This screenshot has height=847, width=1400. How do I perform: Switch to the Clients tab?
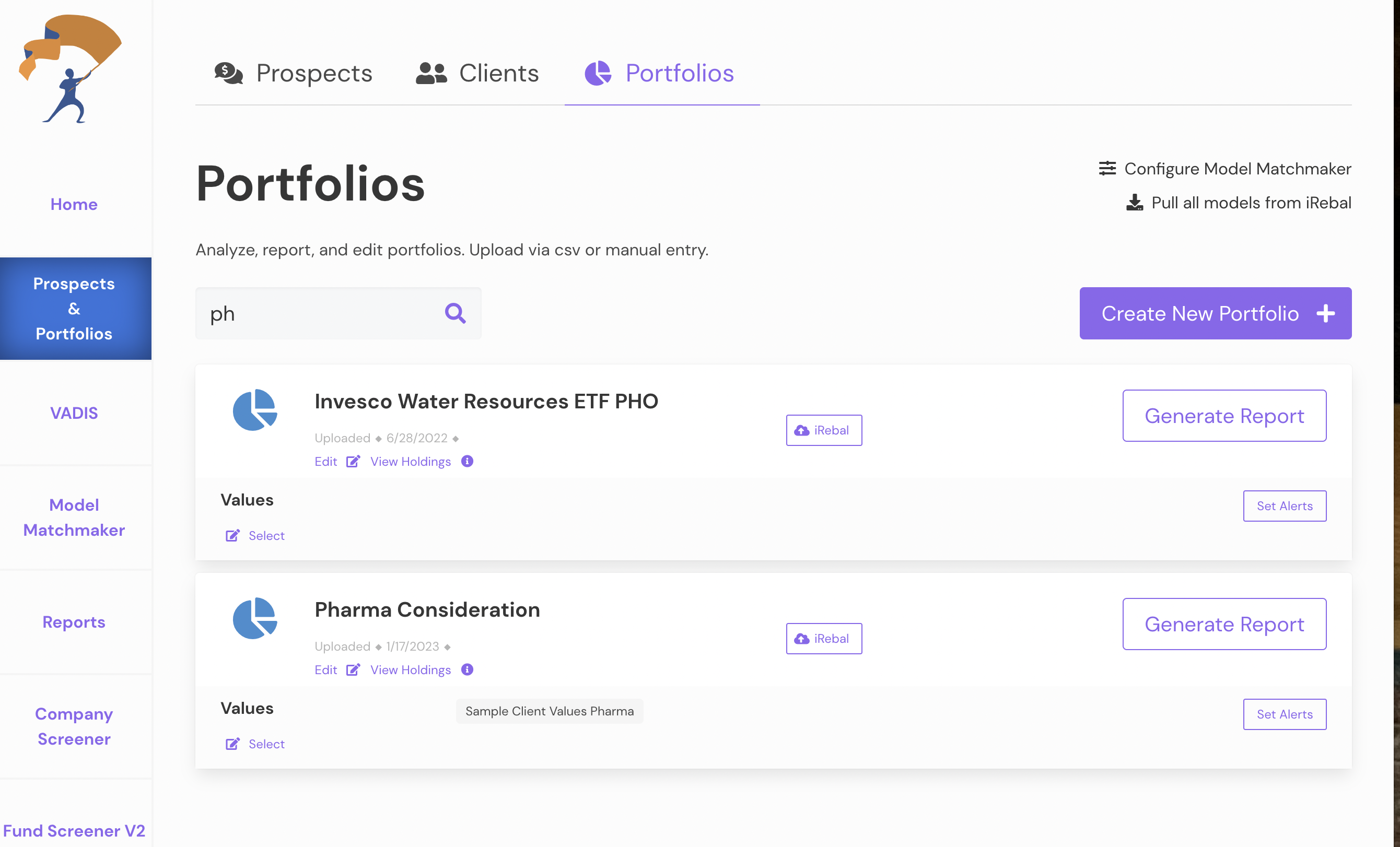477,73
